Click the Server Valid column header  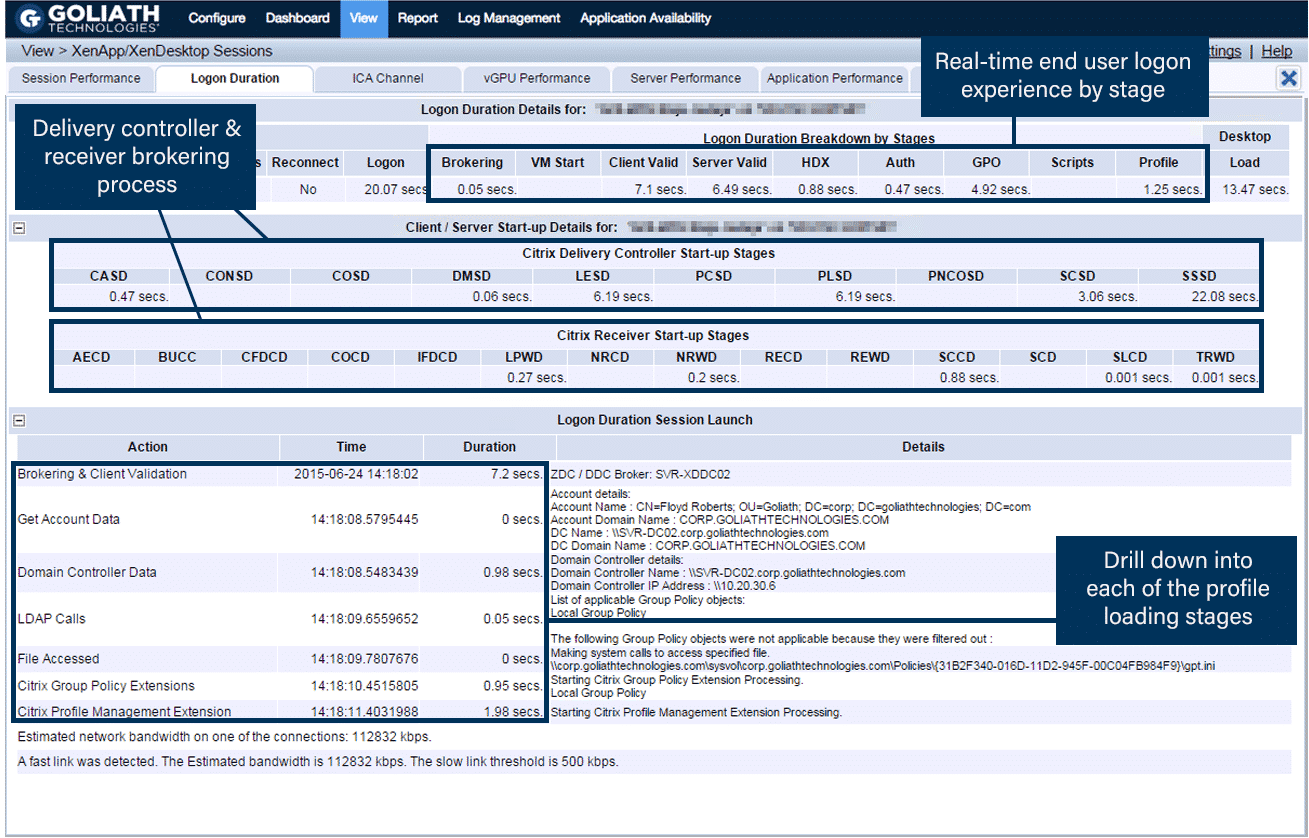(729, 163)
